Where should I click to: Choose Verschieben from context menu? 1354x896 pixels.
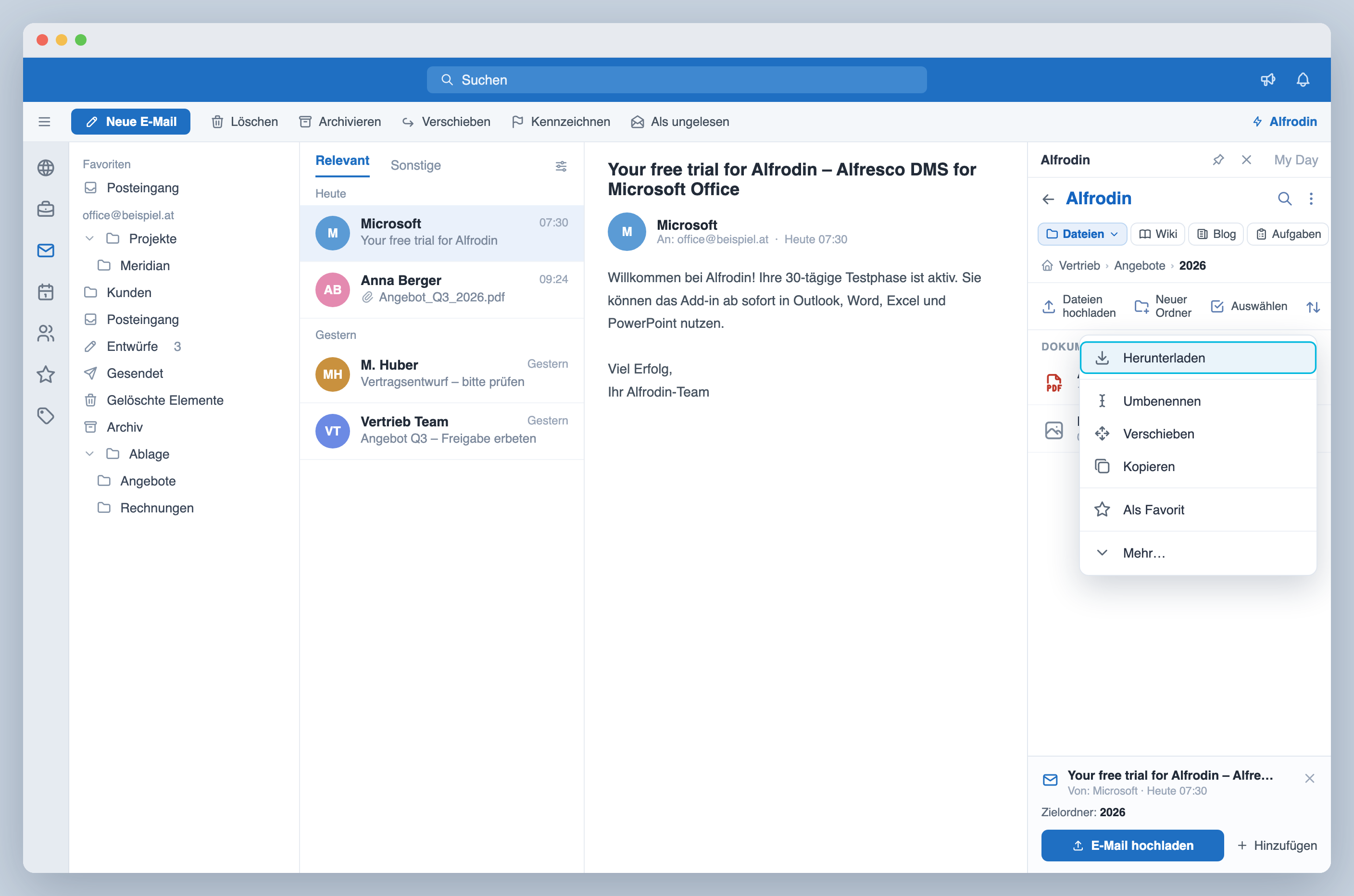click(1197, 434)
